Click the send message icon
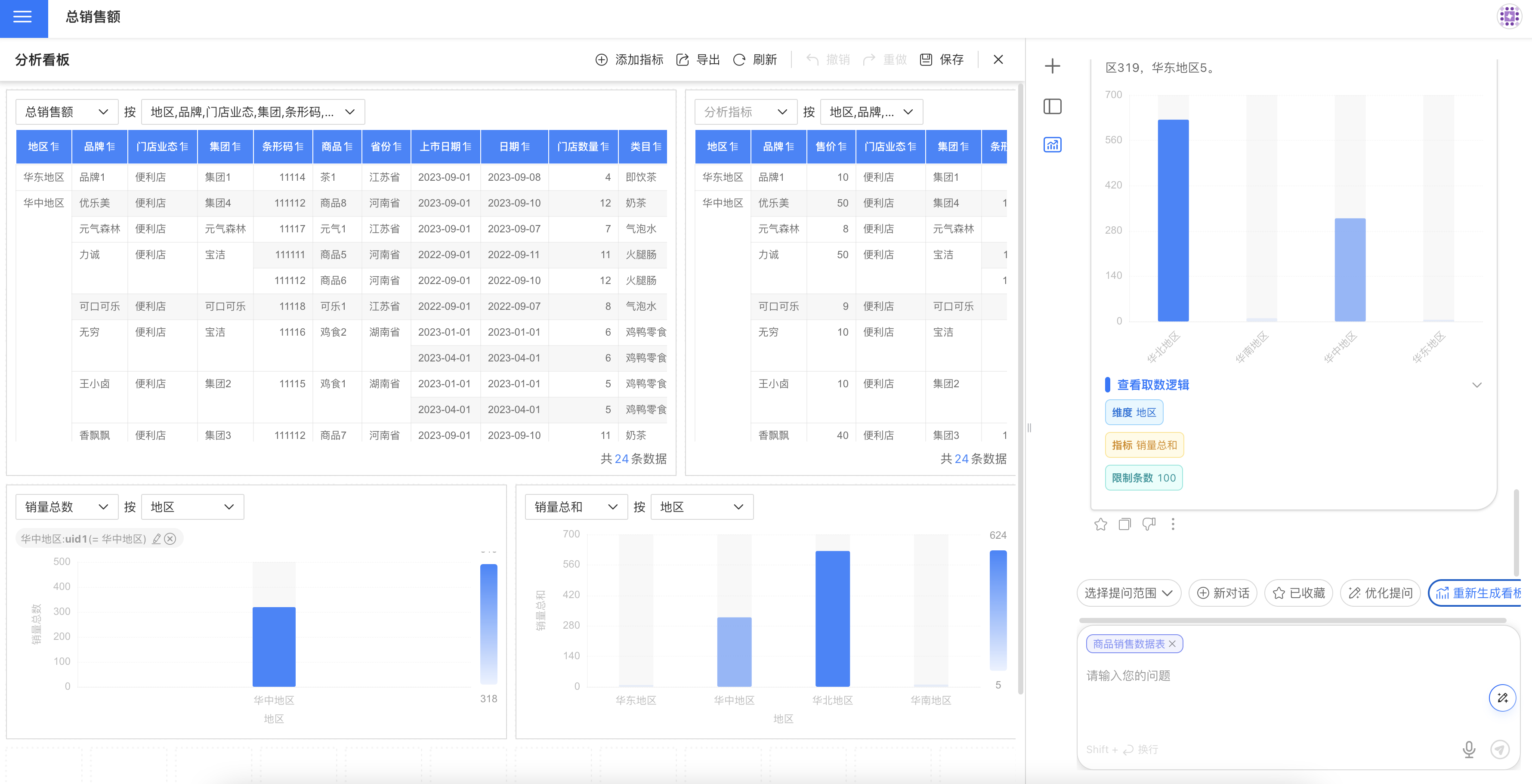 (x=1500, y=750)
